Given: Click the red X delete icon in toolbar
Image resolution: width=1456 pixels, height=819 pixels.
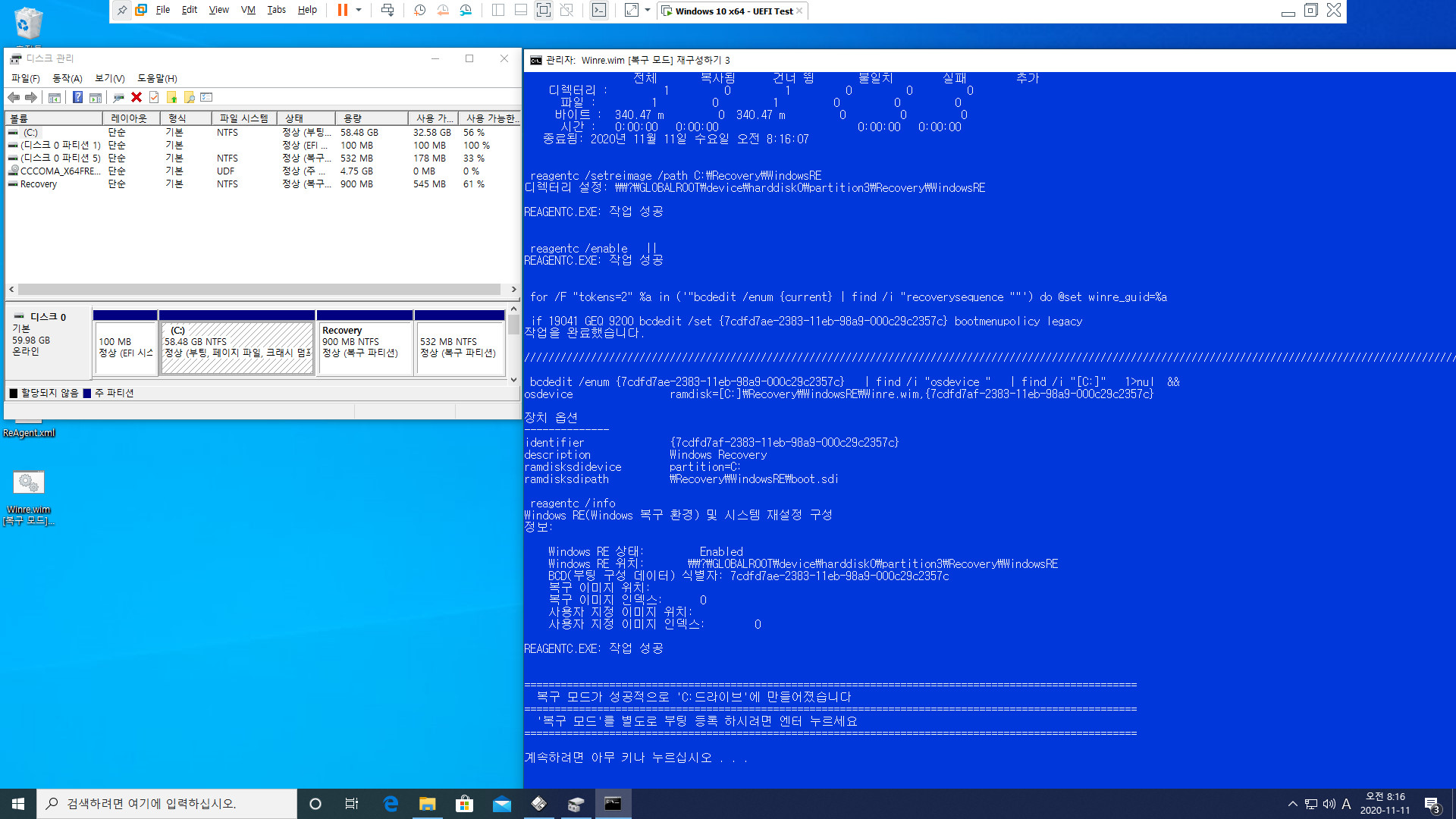Looking at the screenshot, I should point(136,97).
